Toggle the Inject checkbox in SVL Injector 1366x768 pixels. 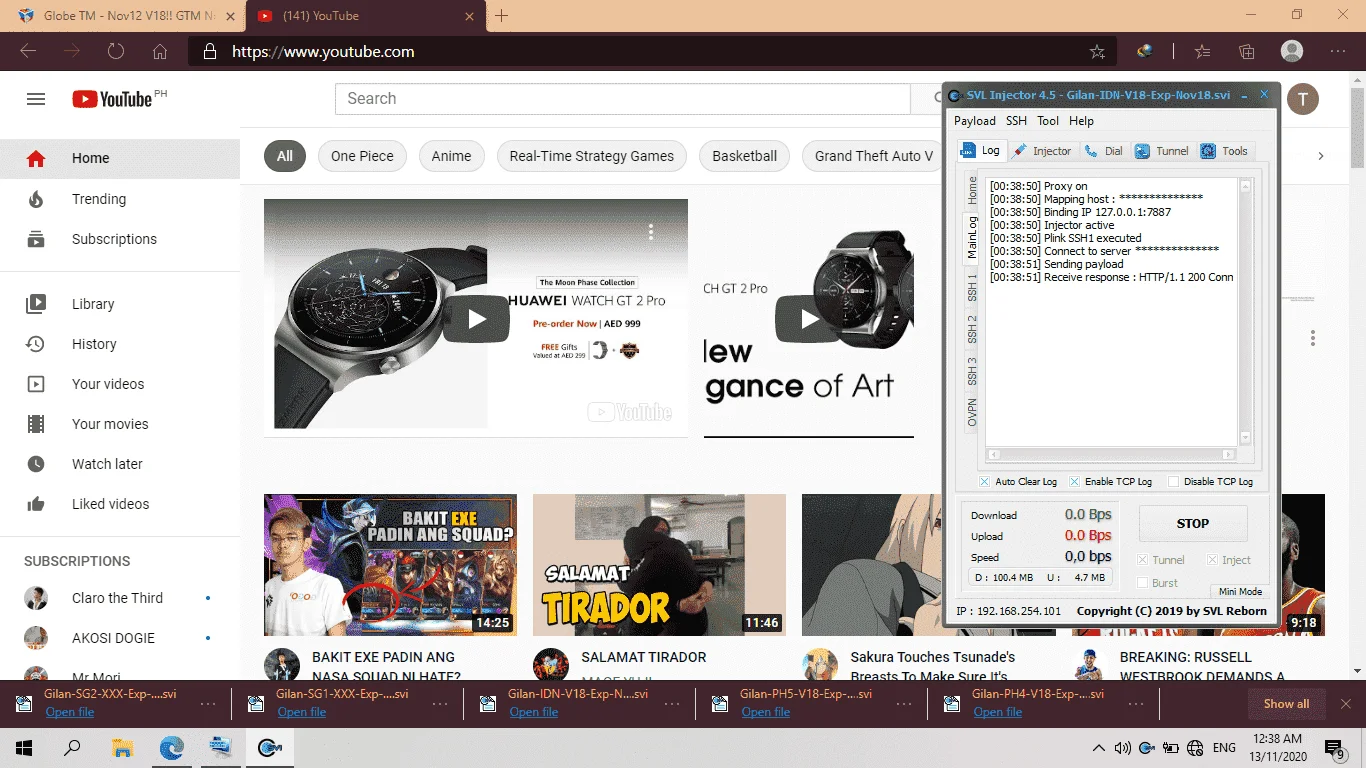pos(1213,560)
